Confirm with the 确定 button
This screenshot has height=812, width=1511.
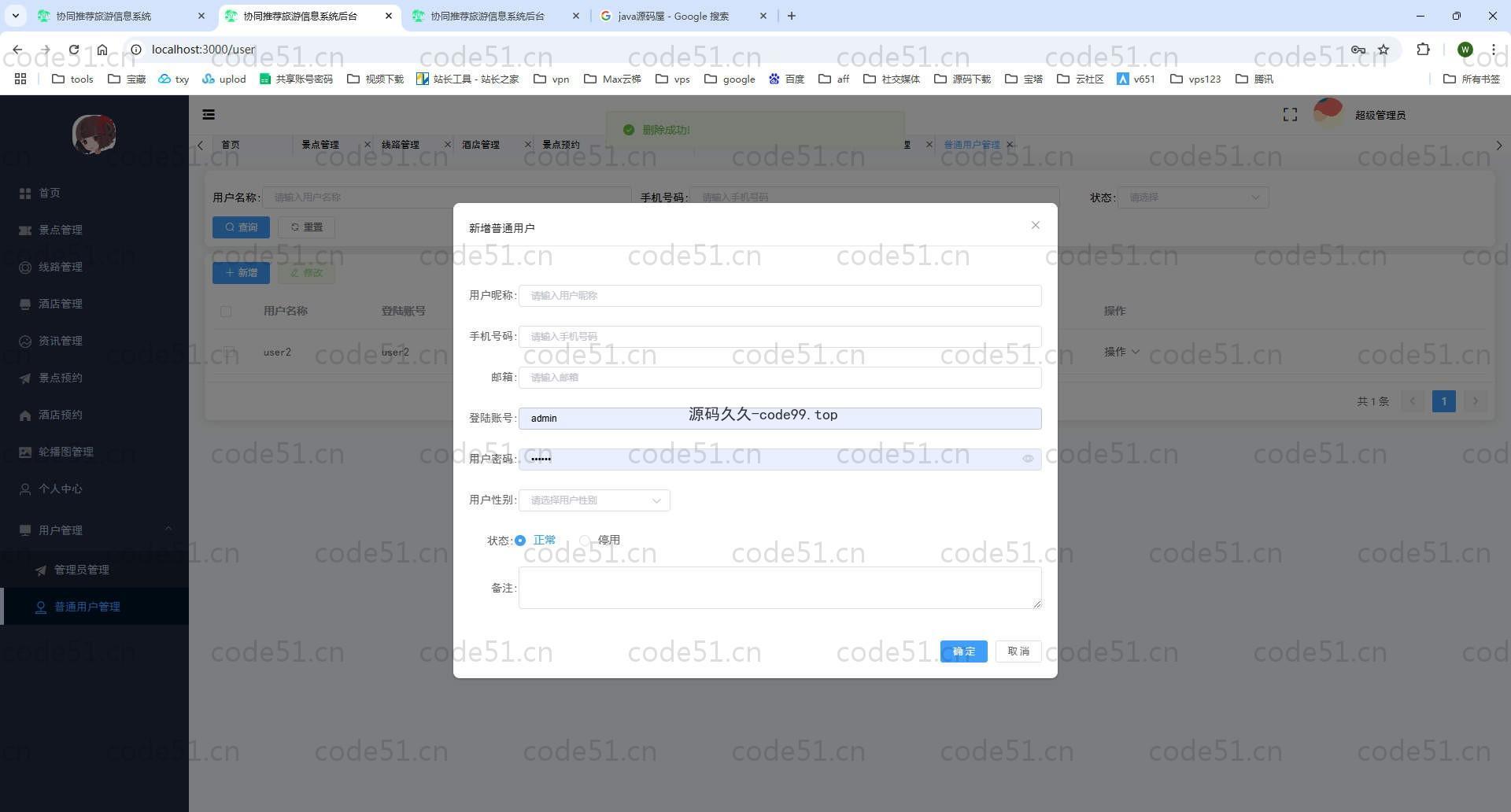[963, 651]
